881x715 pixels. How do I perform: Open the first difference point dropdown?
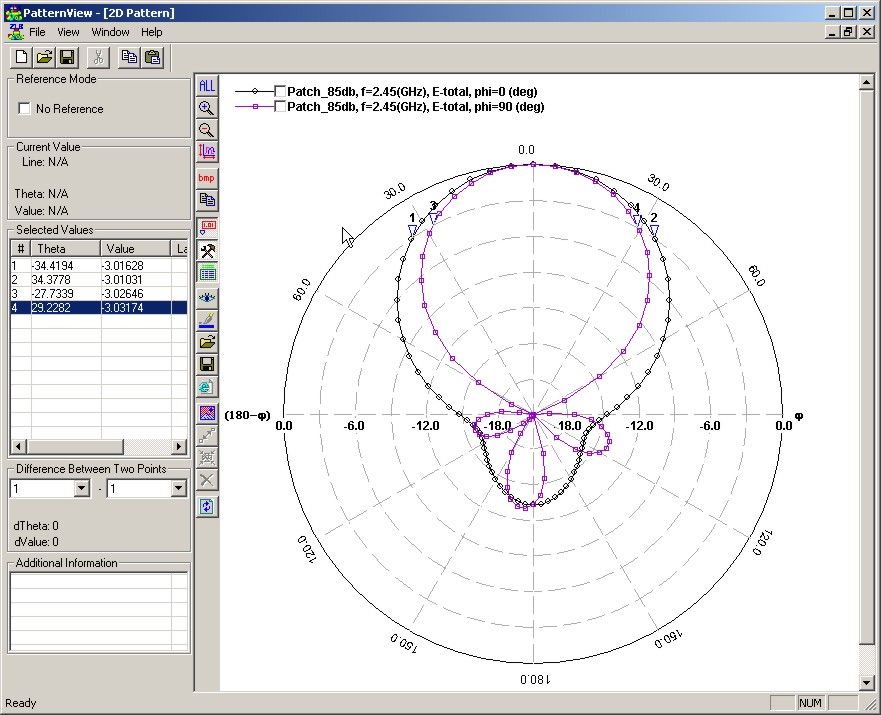[x=82, y=489]
